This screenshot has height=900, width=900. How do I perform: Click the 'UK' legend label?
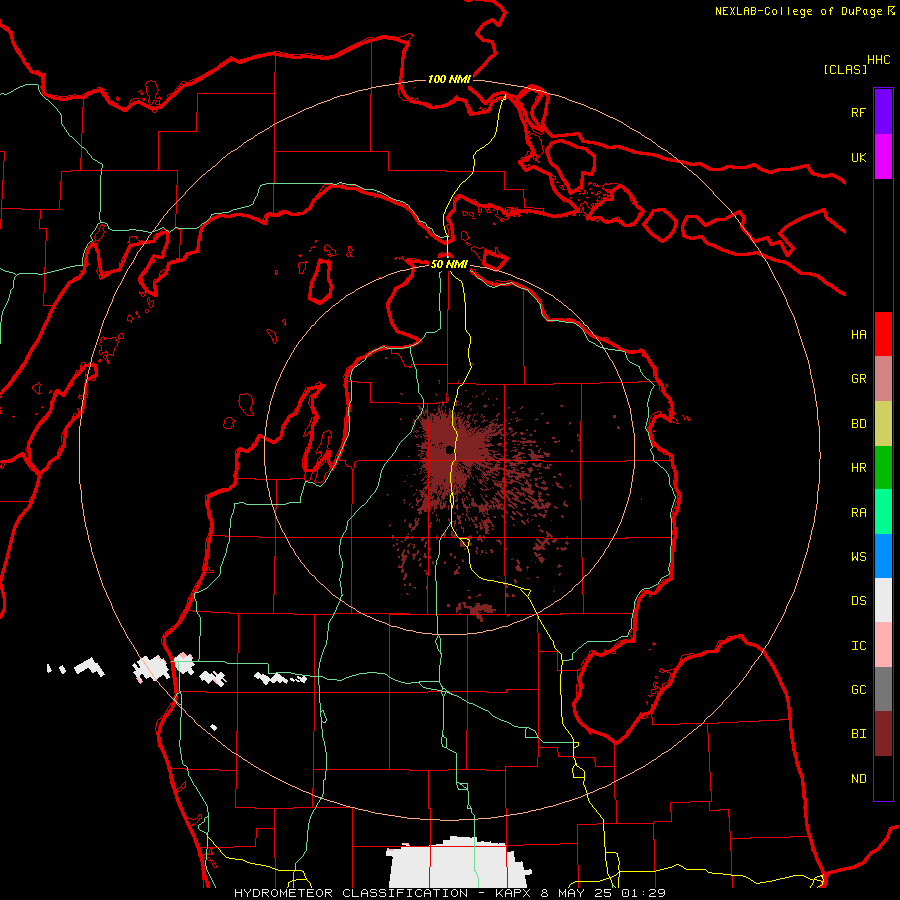pyautogui.click(x=858, y=157)
